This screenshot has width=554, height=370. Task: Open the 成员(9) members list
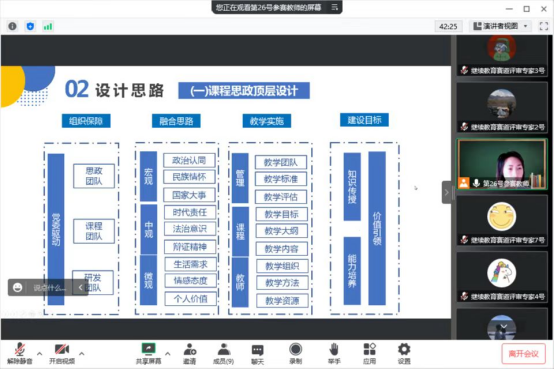point(223,353)
